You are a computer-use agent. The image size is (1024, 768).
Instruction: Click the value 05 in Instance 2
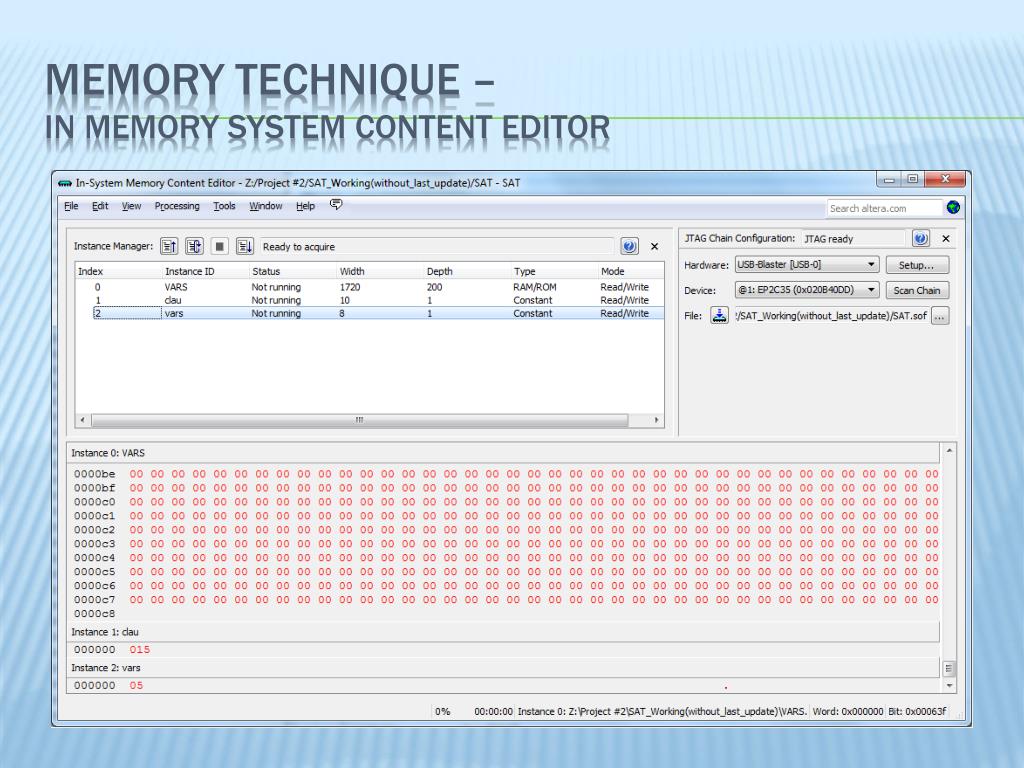click(x=136, y=686)
